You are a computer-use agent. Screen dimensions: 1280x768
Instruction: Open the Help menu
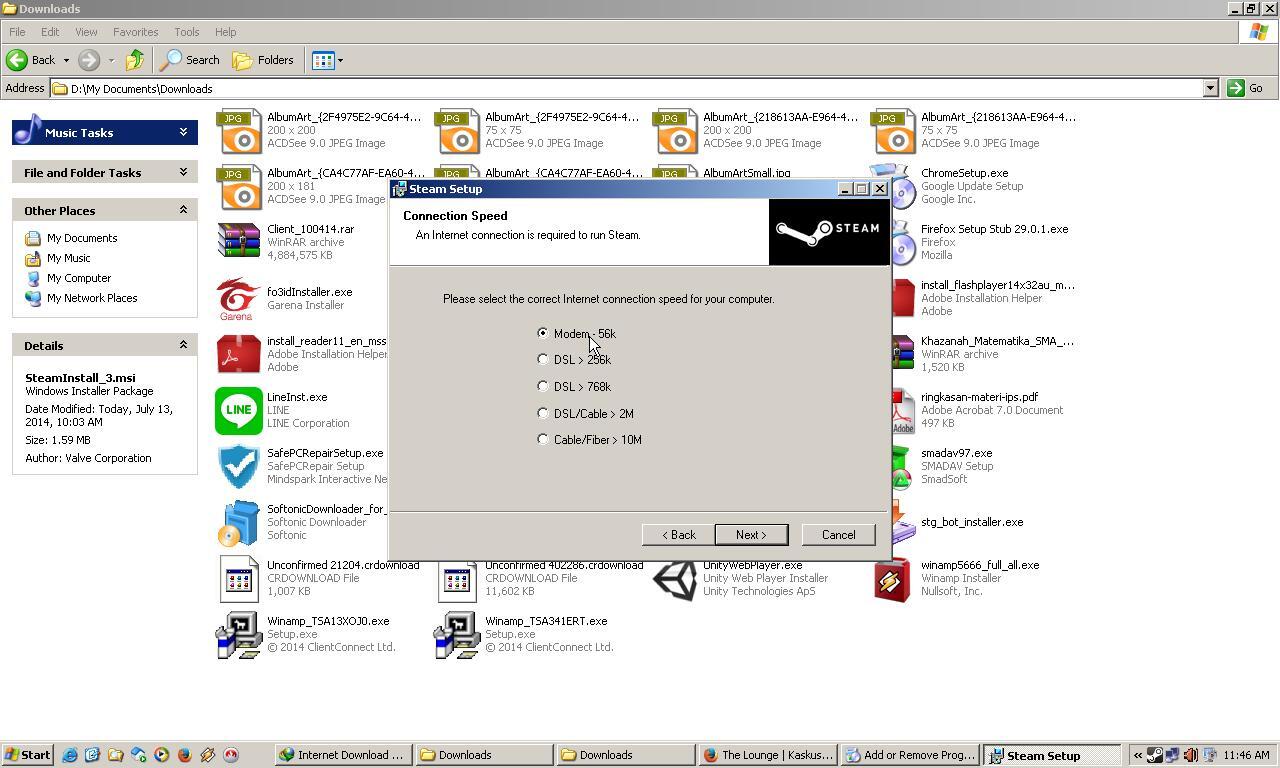[225, 32]
